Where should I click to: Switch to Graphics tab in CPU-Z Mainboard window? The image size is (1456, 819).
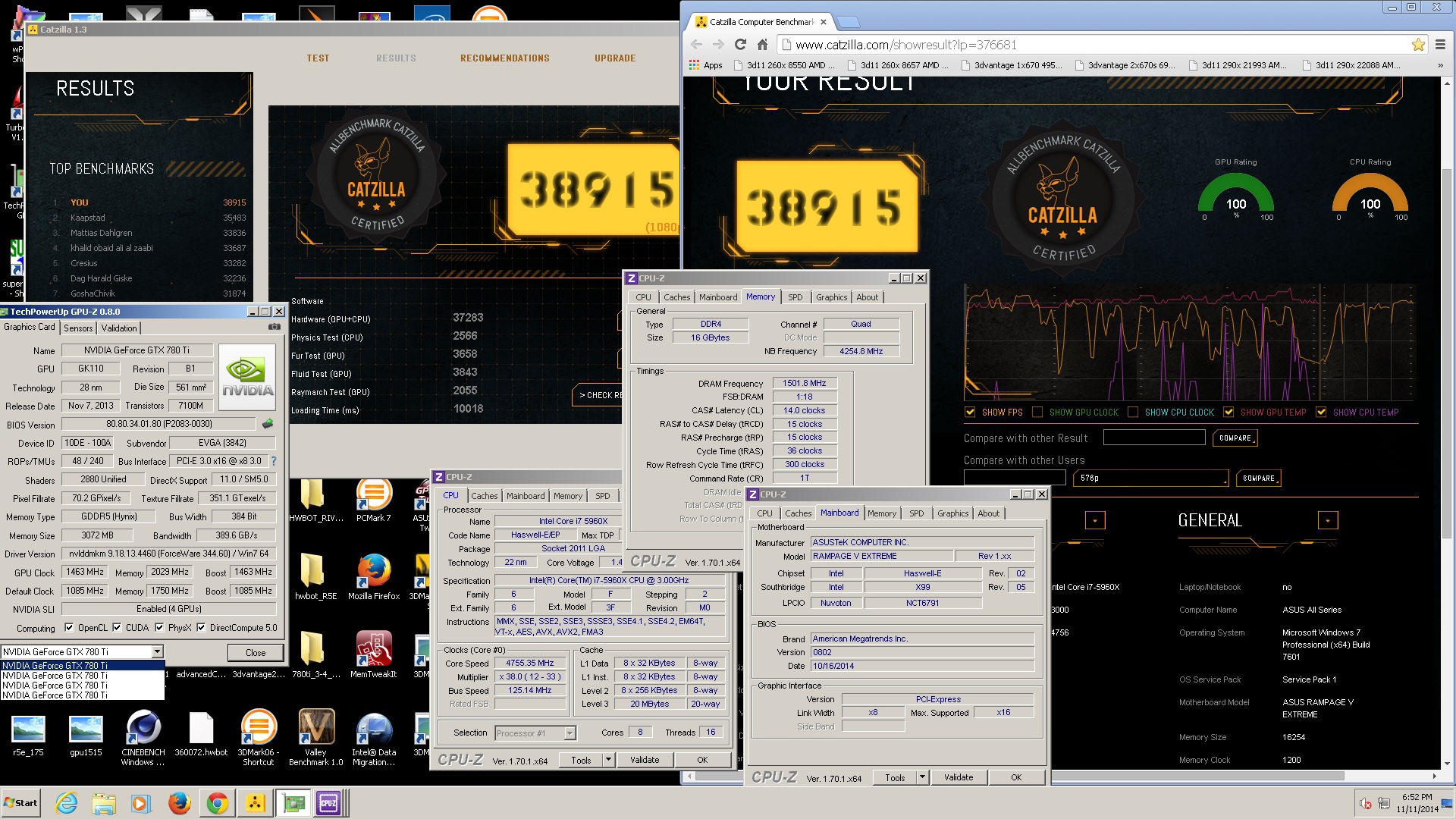(952, 513)
